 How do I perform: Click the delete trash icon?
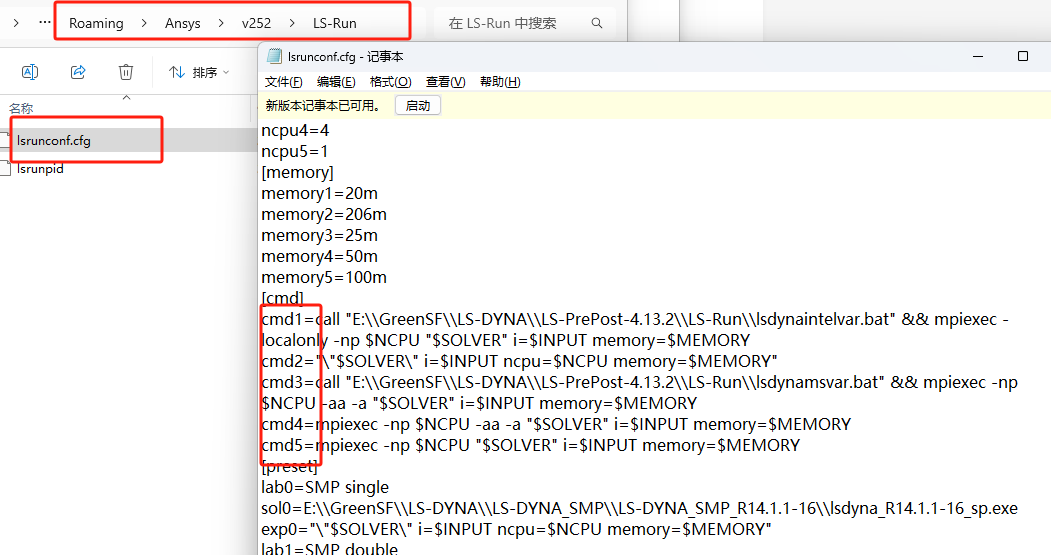coord(126,72)
